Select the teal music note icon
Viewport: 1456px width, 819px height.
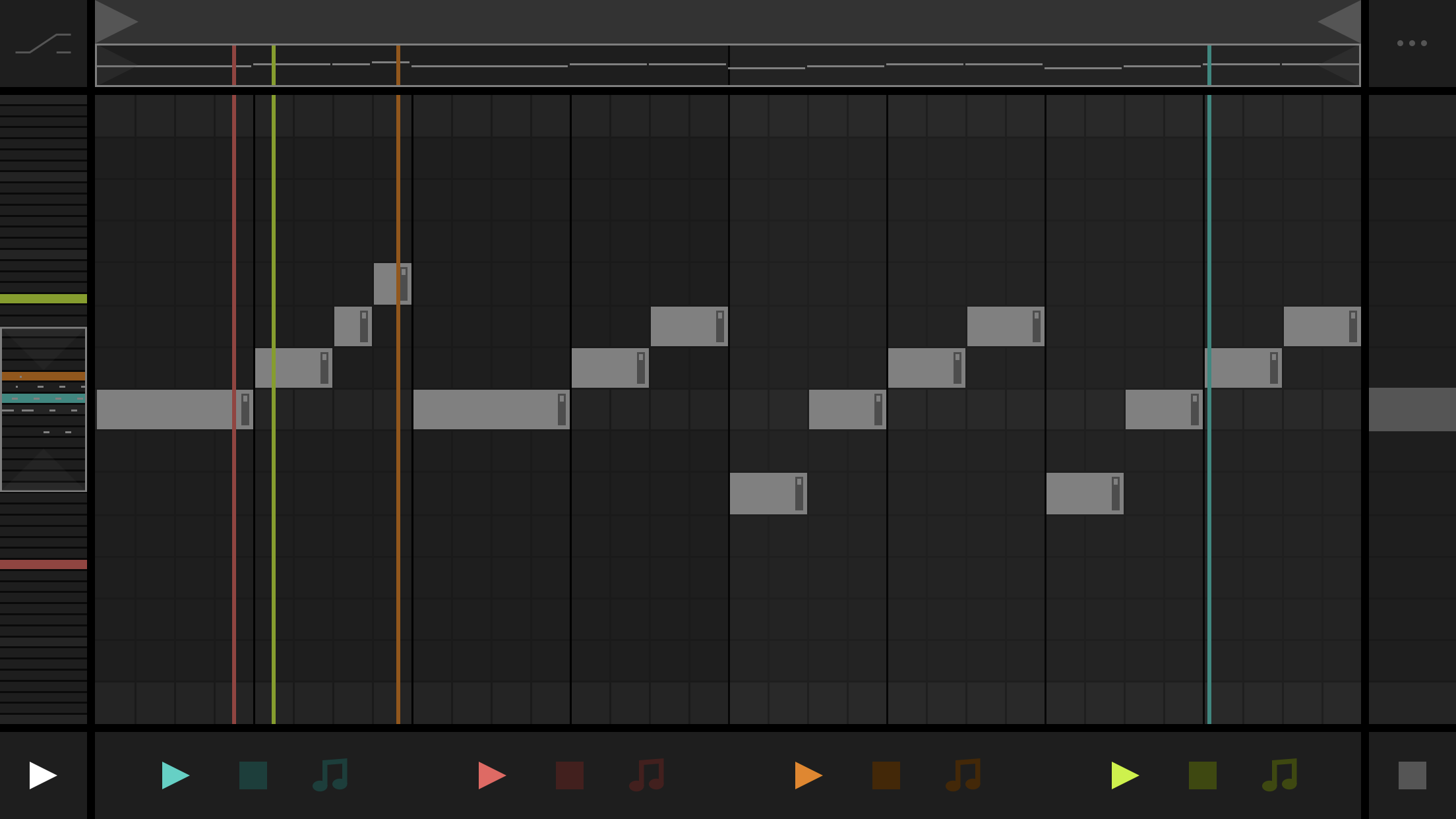click(330, 775)
